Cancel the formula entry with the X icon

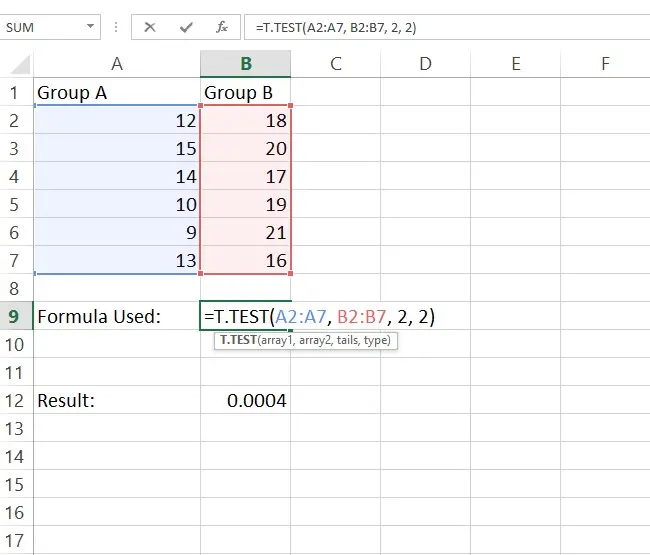tap(150, 27)
